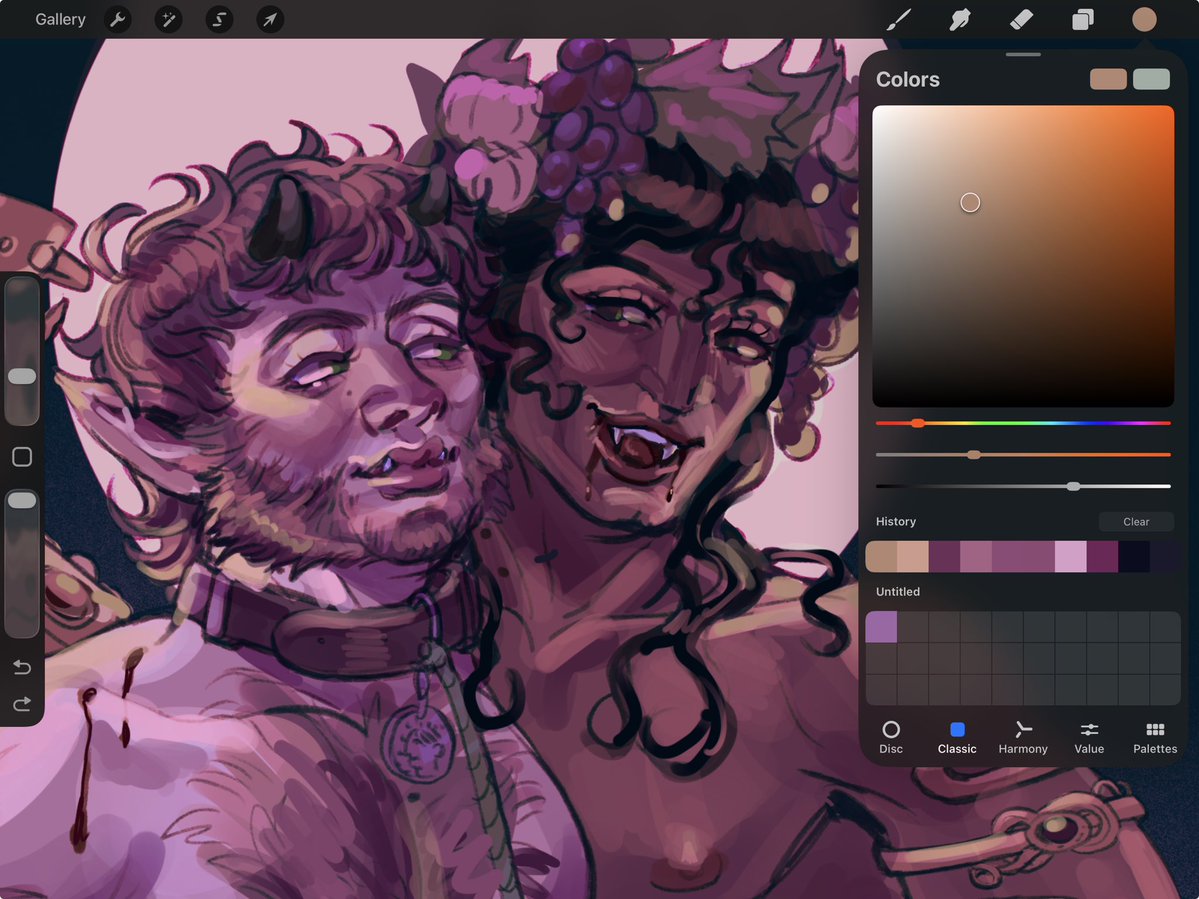This screenshot has width=1199, height=899.
Task: Click the 'Untitled' palette name
Action: point(898,592)
